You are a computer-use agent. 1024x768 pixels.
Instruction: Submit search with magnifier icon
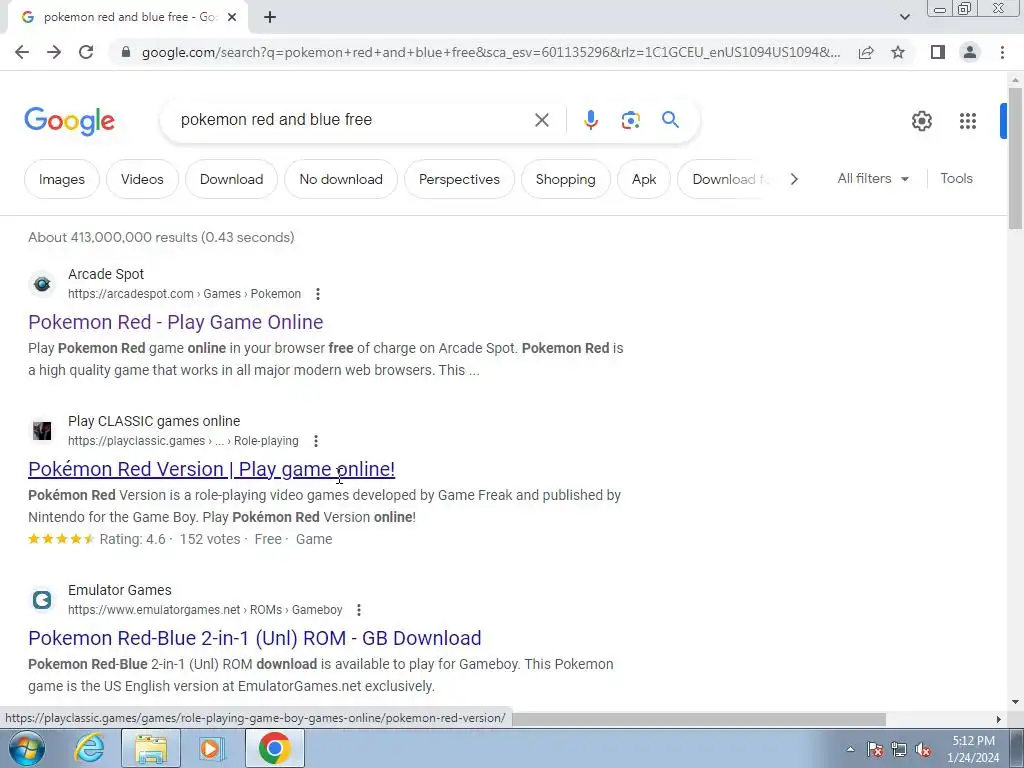pyautogui.click(x=670, y=120)
